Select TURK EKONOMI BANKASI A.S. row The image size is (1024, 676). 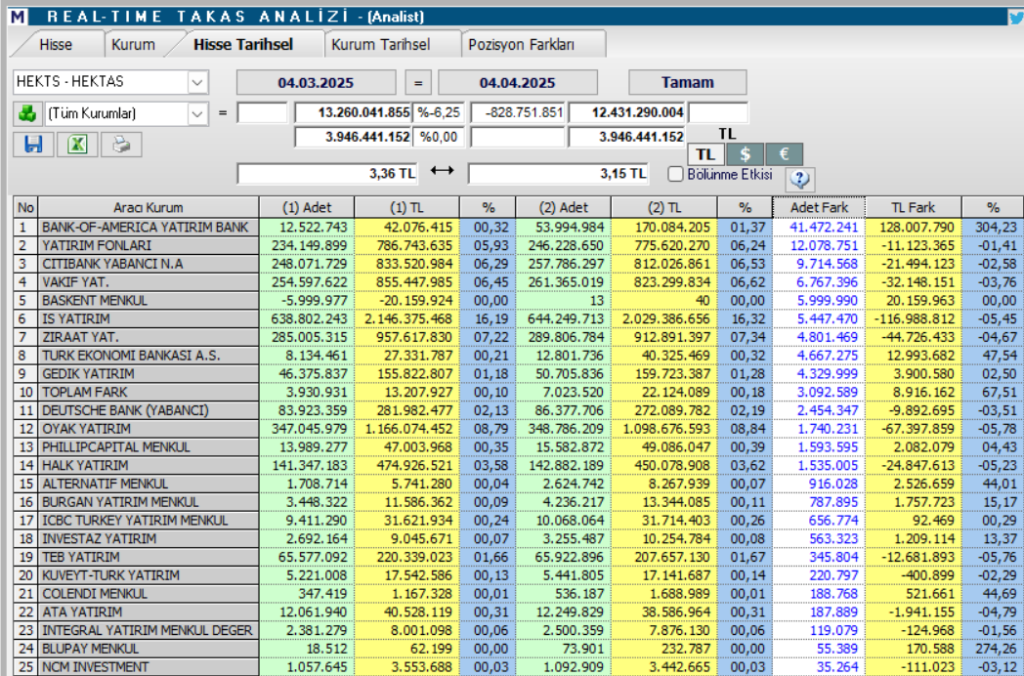(x=519, y=355)
